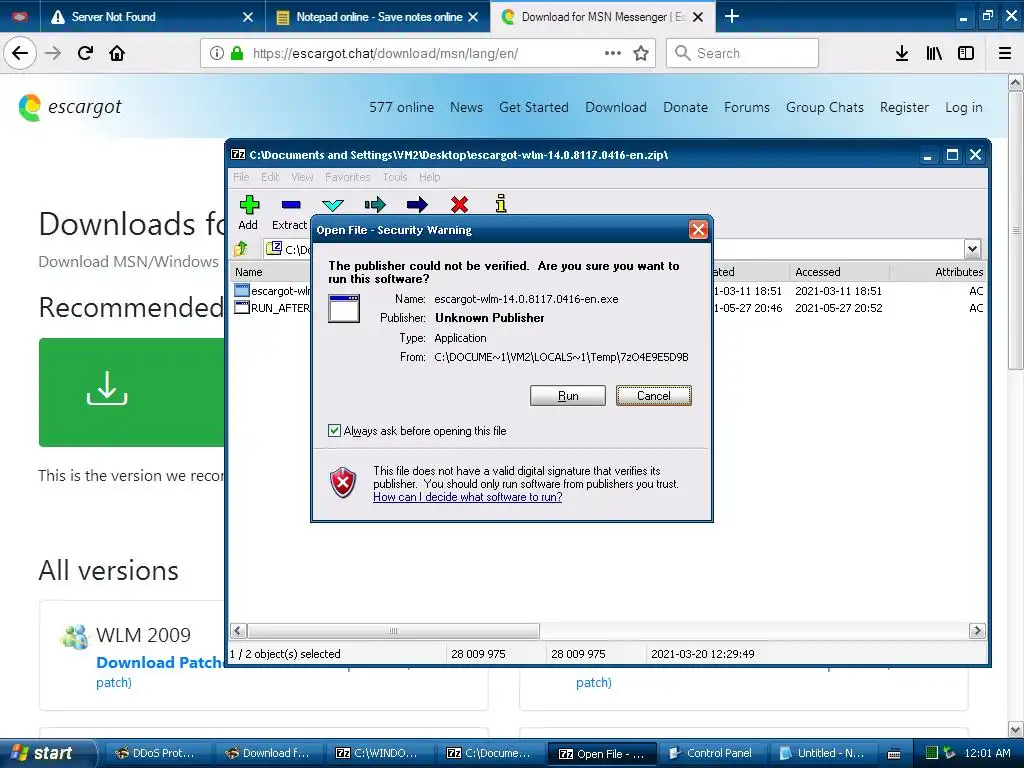Image resolution: width=1024 pixels, height=768 pixels.
Task: Go to browser home page
Action: tap(117, 53)
